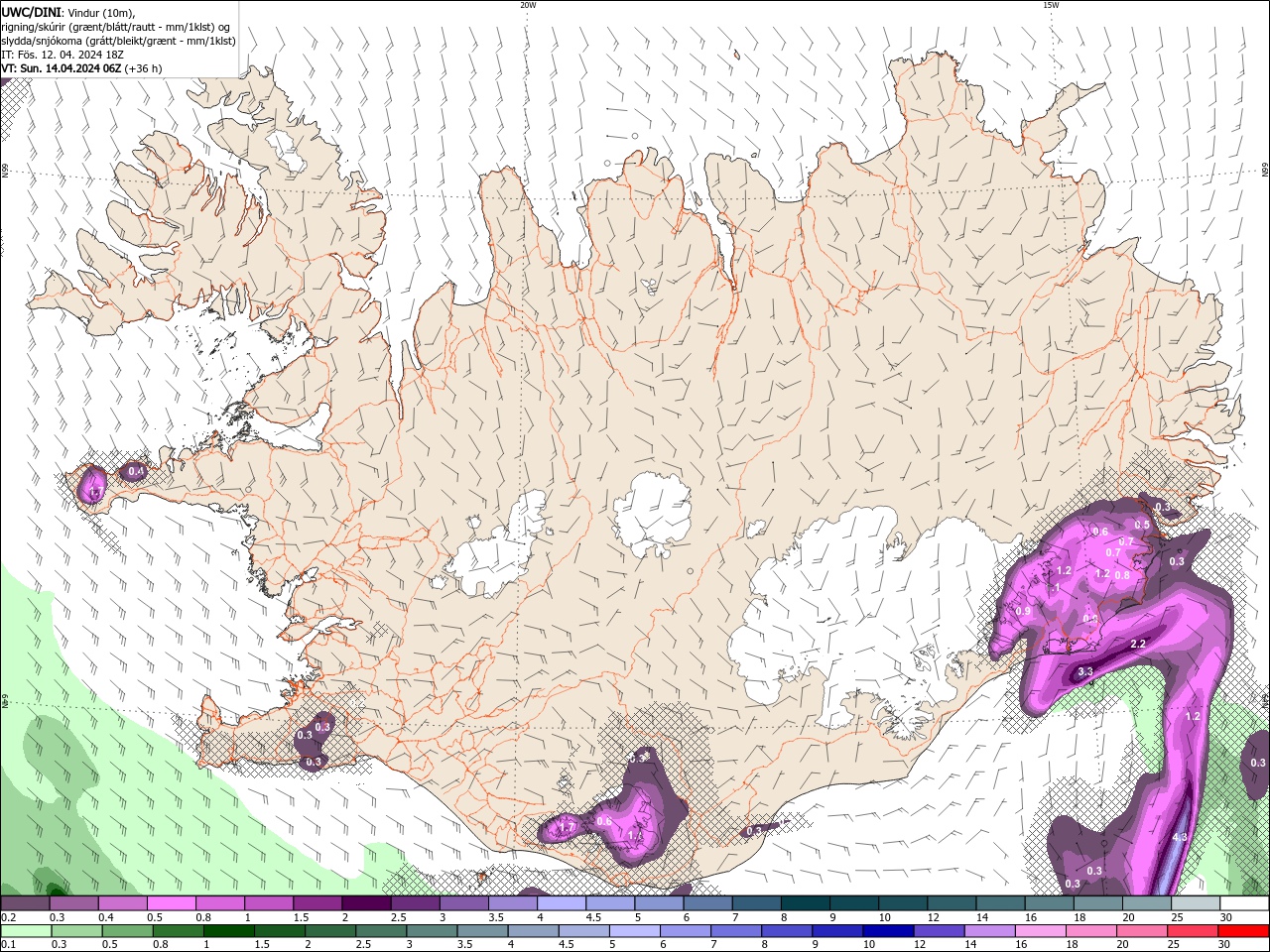The image size is (1270, 952).
Task: Pick the 0.2 swatch in the purple snow scale
Action: pyautogui.click(x=25, y=903)
